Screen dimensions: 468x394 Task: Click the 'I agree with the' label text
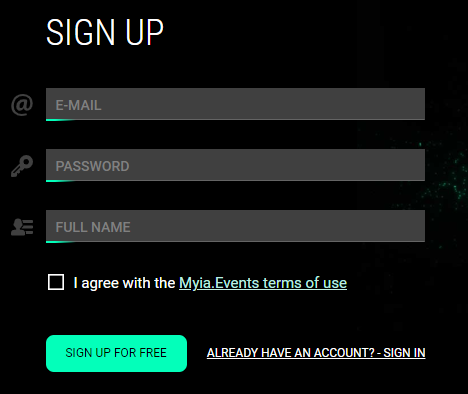(x=124, y=283)
